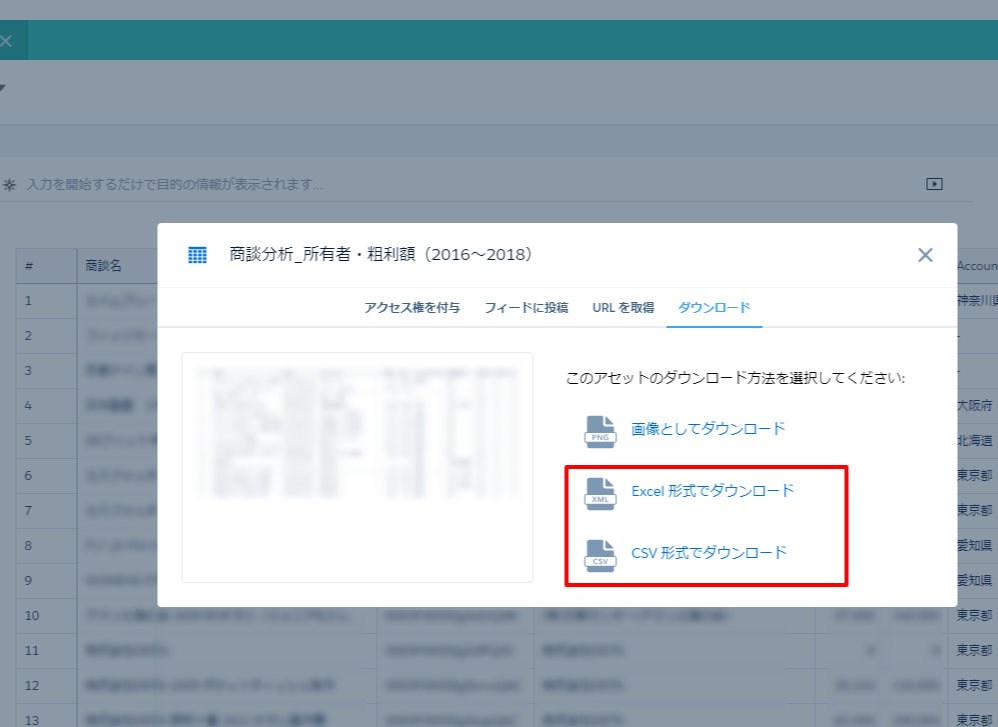The height and width of the screenshot is (727, 998).
Task: Switch to the アクセス権を付与 tab
Action: pos(412,308)
